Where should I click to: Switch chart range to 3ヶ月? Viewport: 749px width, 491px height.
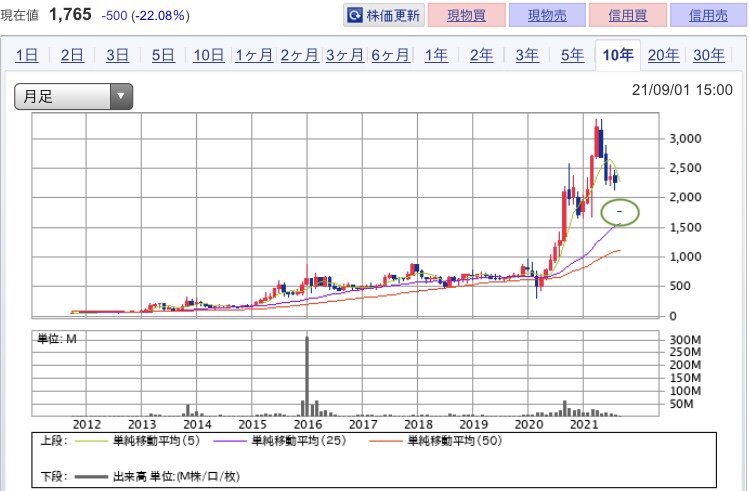[x=345, y=55]
